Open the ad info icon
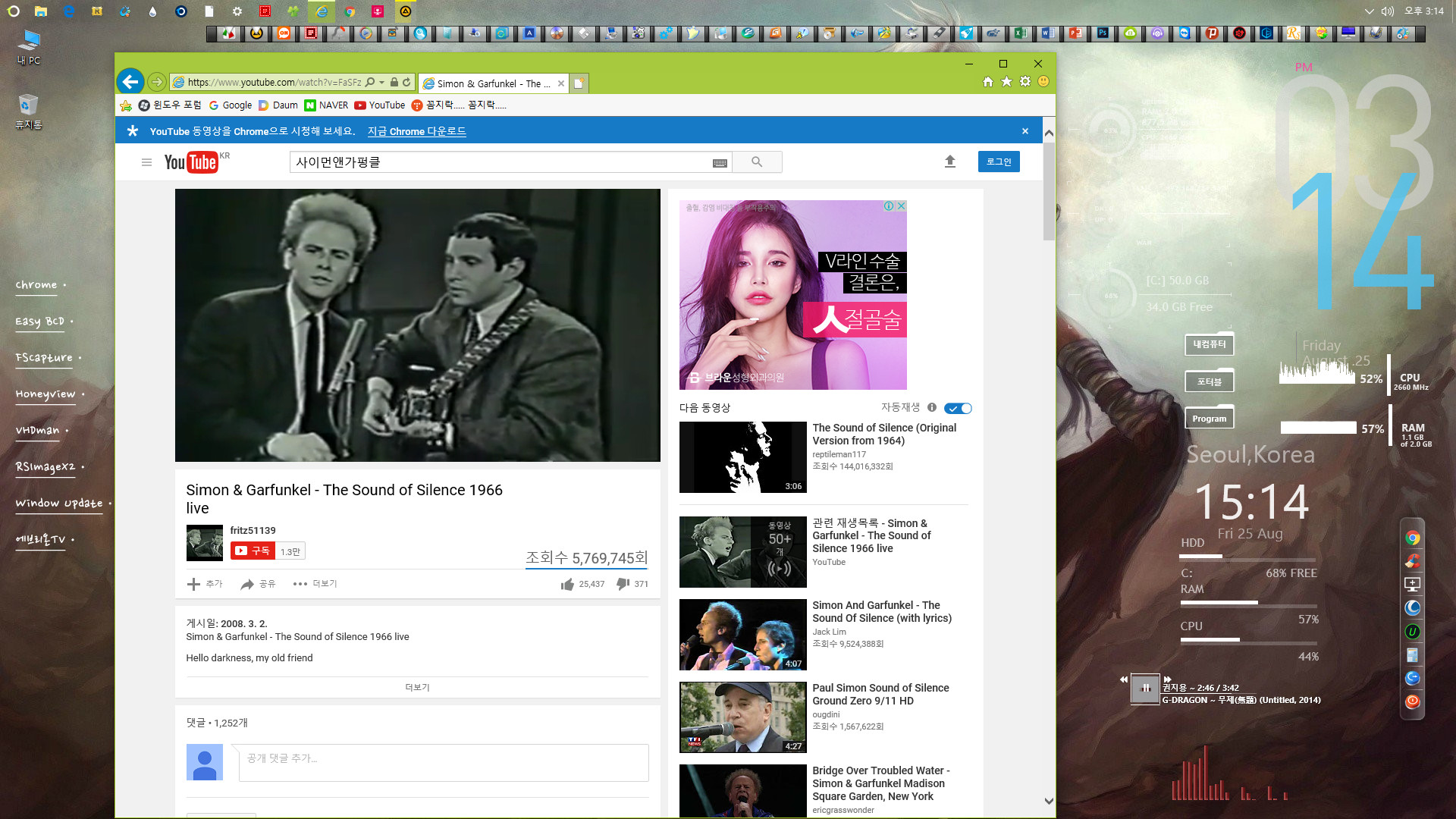The width and height of the screenshot is (1456, 819). pos(889,206)
